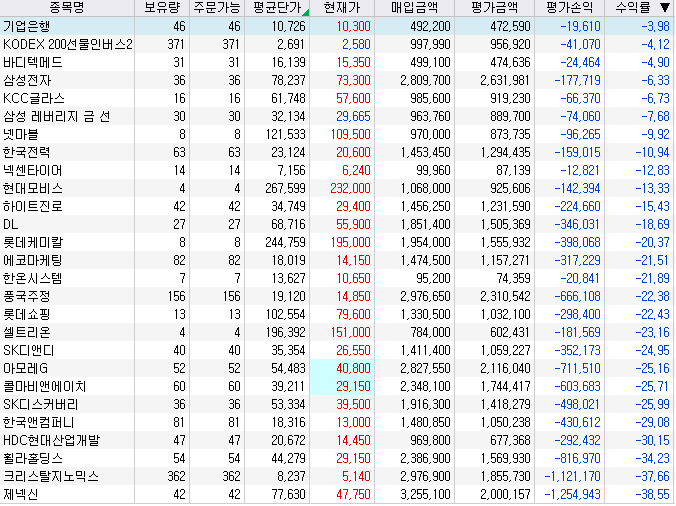The image size is (676, 506).
Task: Select the 제넥신 stock name
Action: pos(20,494)
